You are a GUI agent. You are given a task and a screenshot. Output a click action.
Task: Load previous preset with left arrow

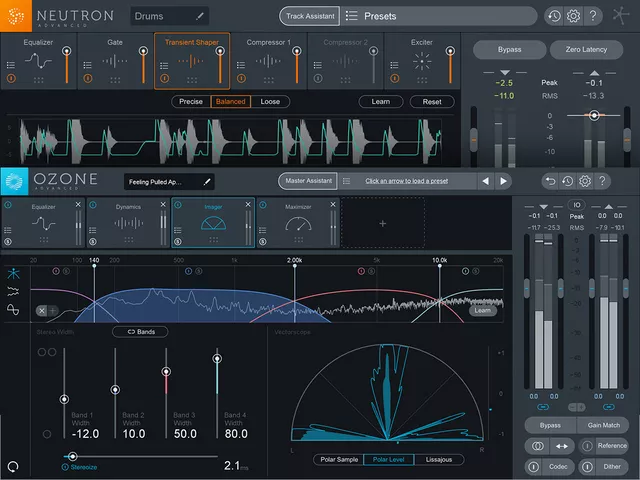coord(485,181)
